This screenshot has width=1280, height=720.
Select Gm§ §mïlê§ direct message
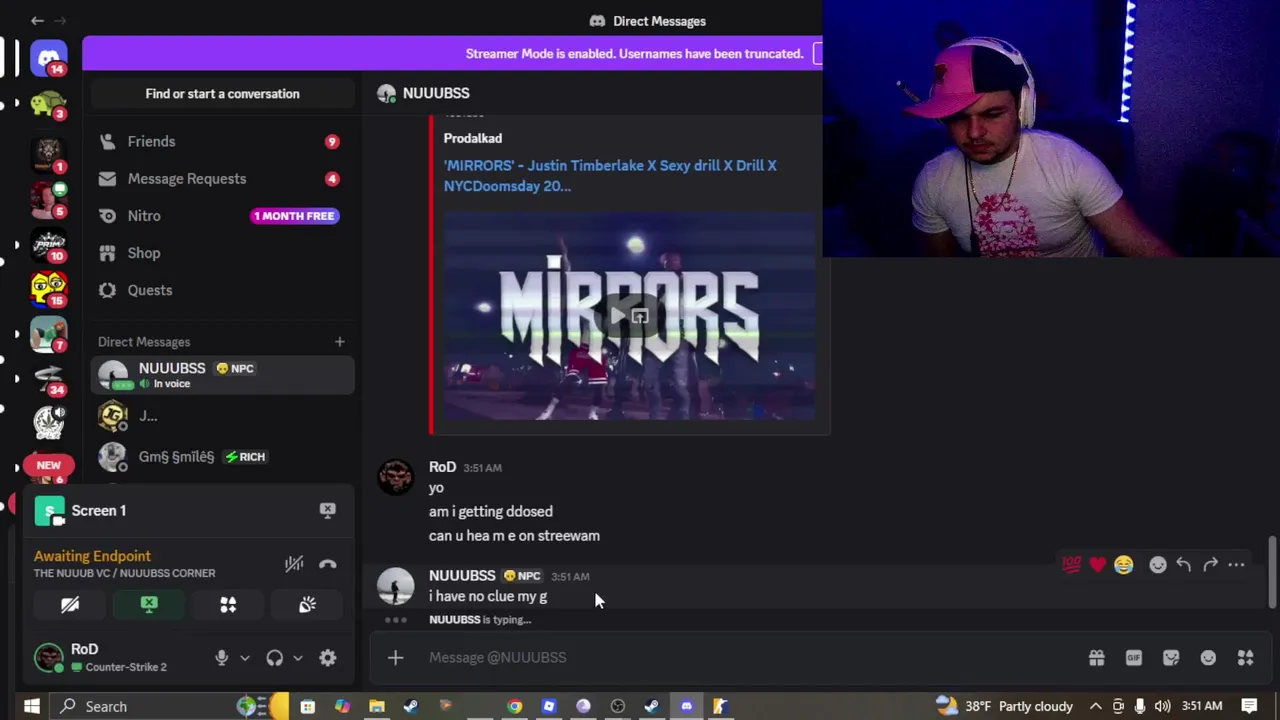[222, 456]
